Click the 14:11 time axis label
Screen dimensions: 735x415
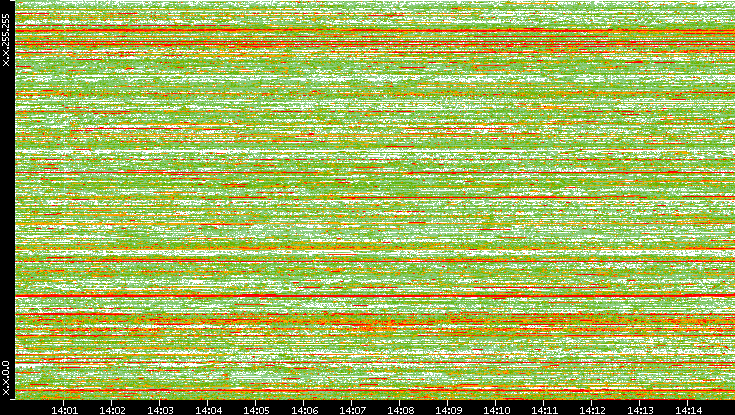tap(544, 410)
